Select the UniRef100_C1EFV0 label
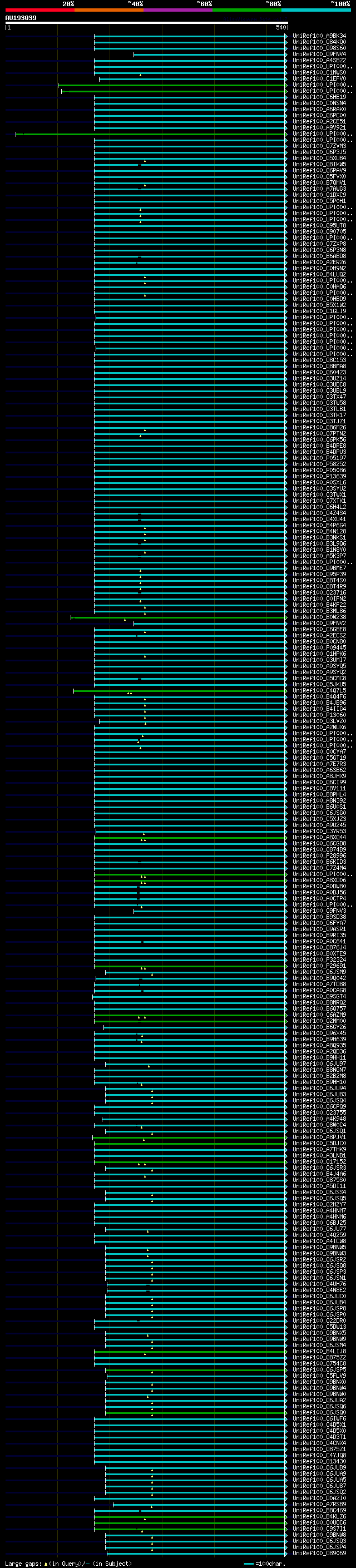356x1568 pixels. [319, 78]
